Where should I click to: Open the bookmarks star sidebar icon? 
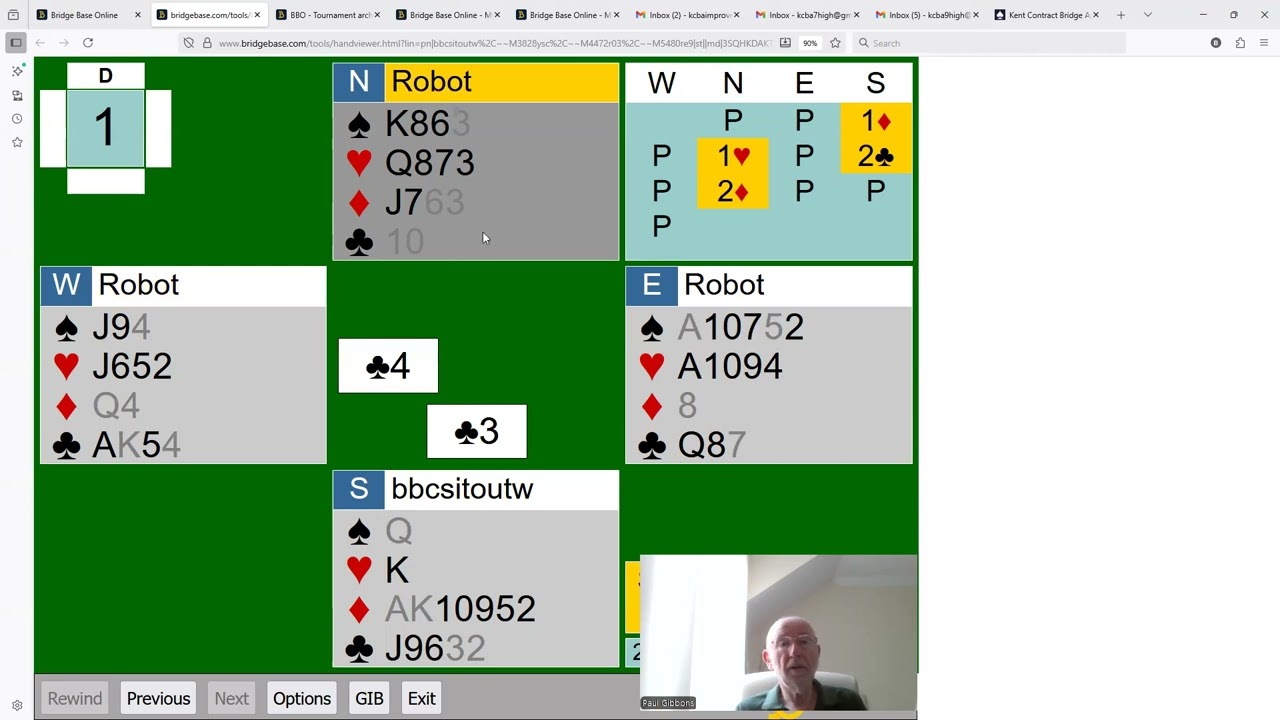17,143
